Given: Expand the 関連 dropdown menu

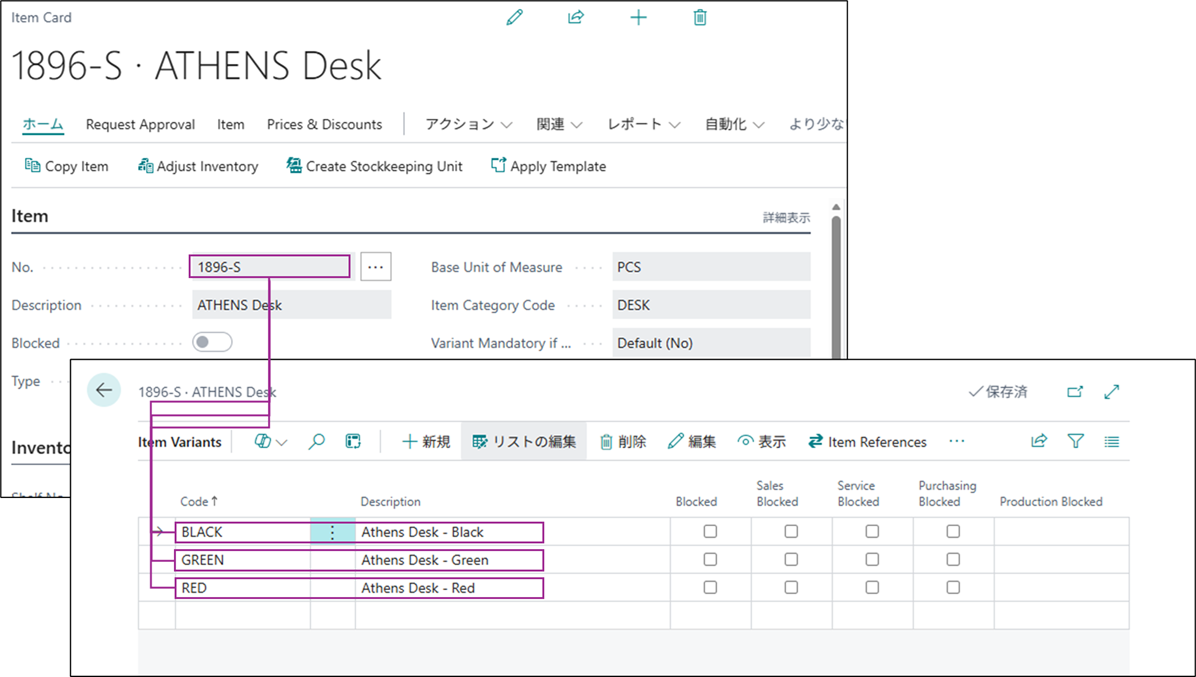Looking at the screenshot, I should [559, 124].
